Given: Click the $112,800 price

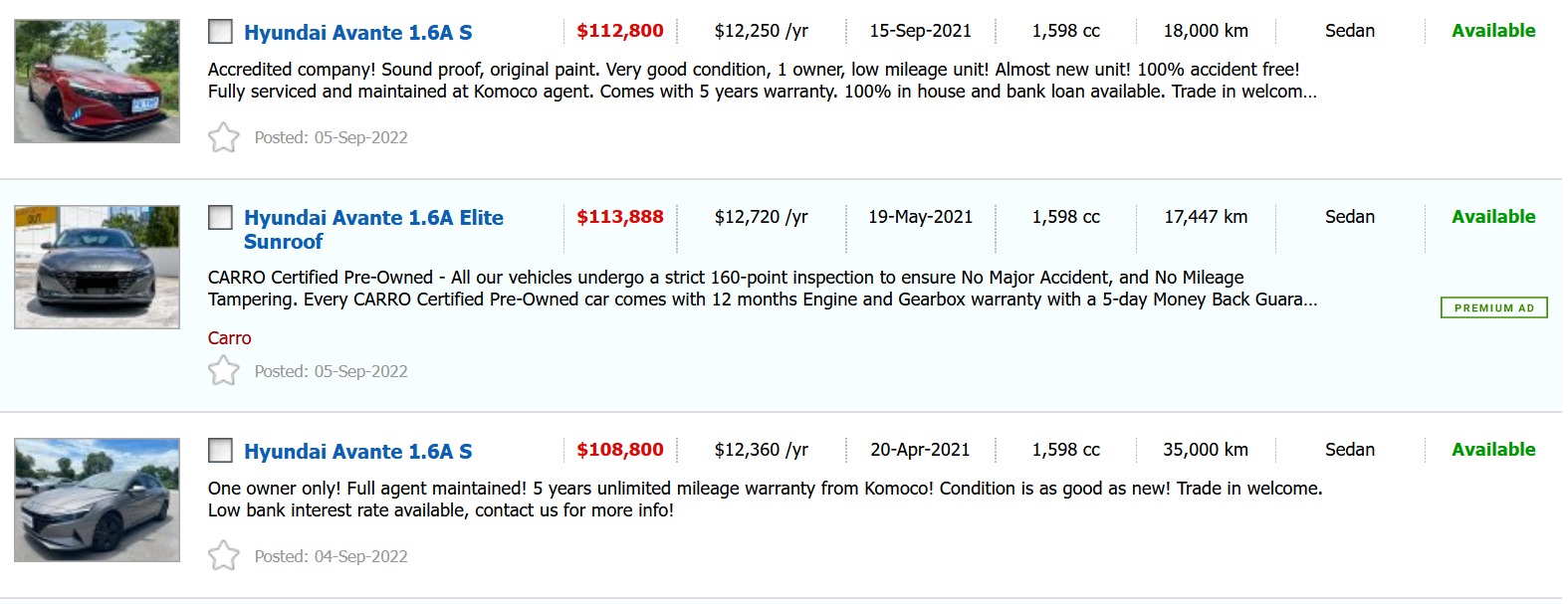Looking at the screenshot, I should pyautogui.click(x=619, y=31).
